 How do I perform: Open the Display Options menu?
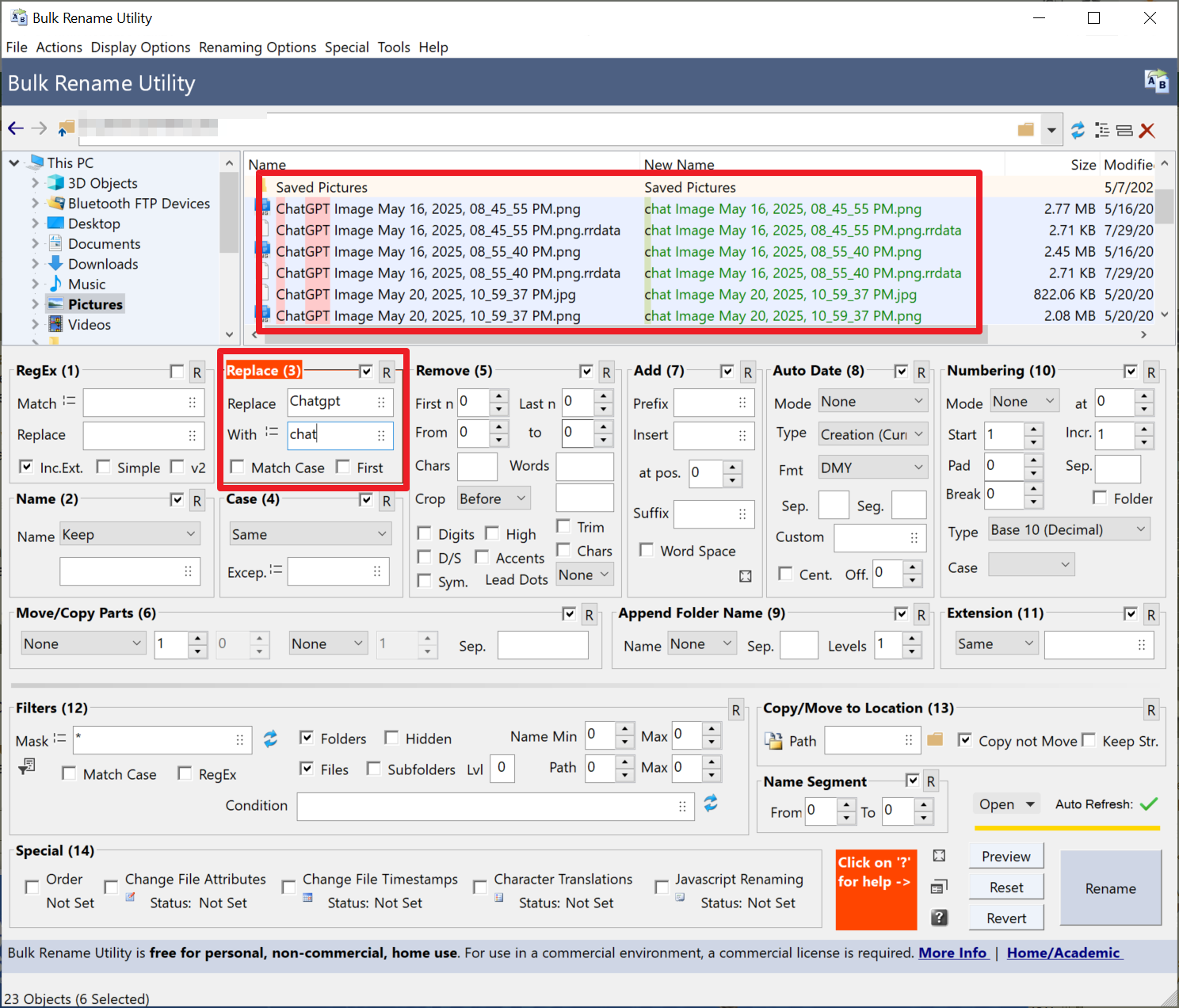point(140,48)
